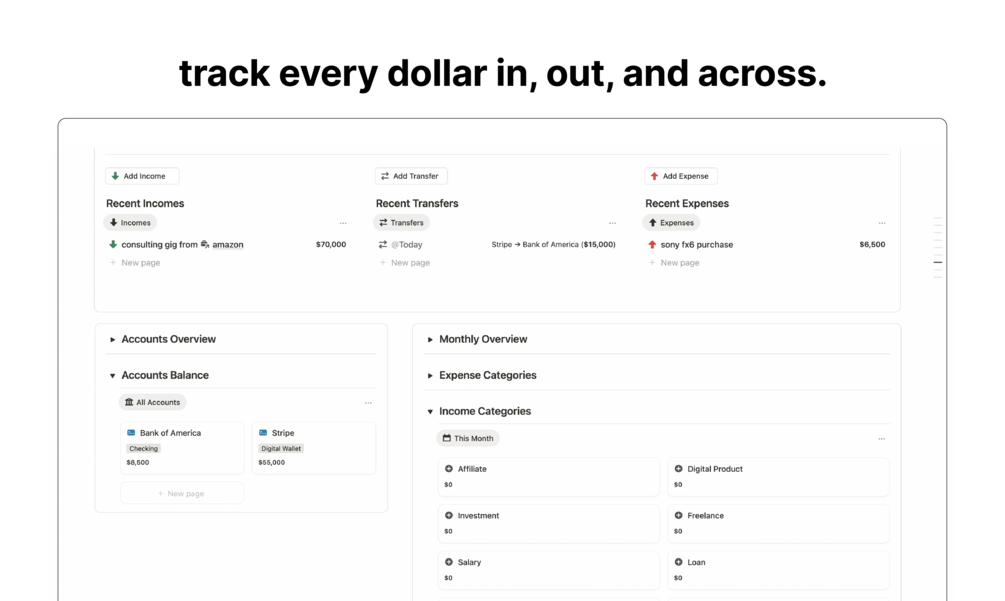Click the Add Transfer button
Viewport: 1005px width, 601px height.
411,176
